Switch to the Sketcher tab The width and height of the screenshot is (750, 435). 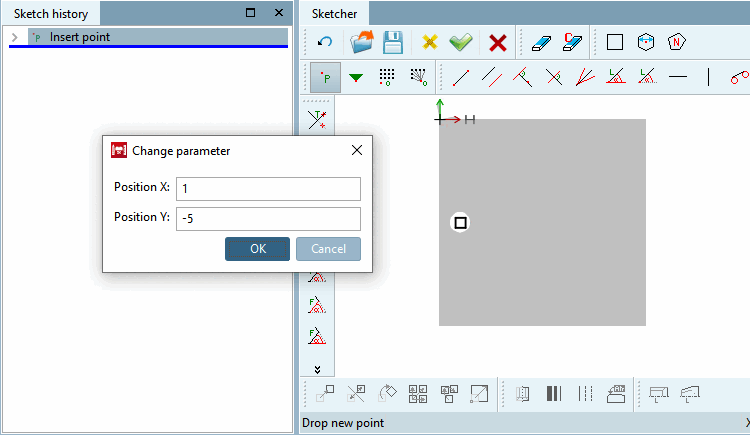(x=334, y=14)
